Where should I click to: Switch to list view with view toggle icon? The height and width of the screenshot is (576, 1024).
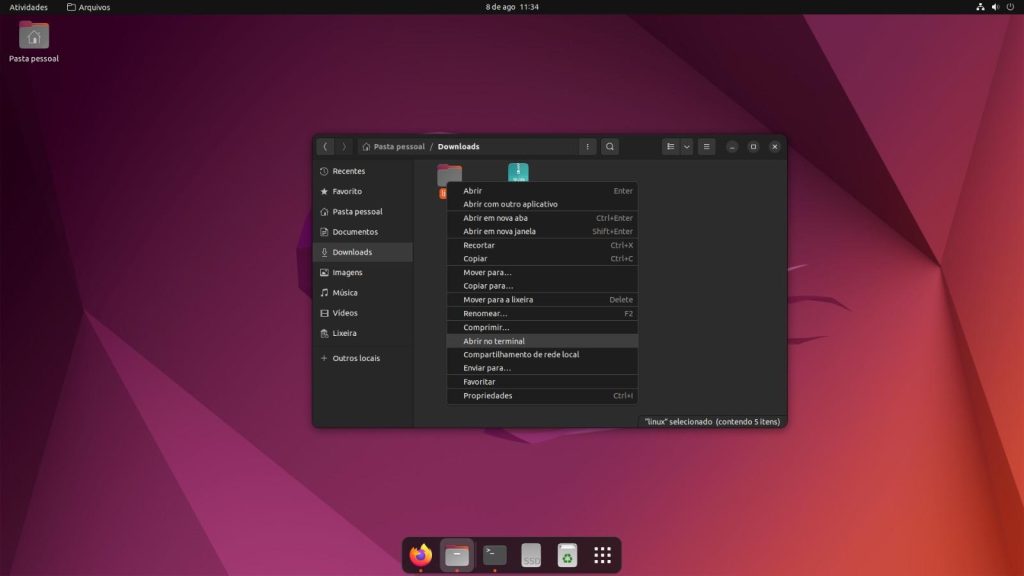[671, 146]
